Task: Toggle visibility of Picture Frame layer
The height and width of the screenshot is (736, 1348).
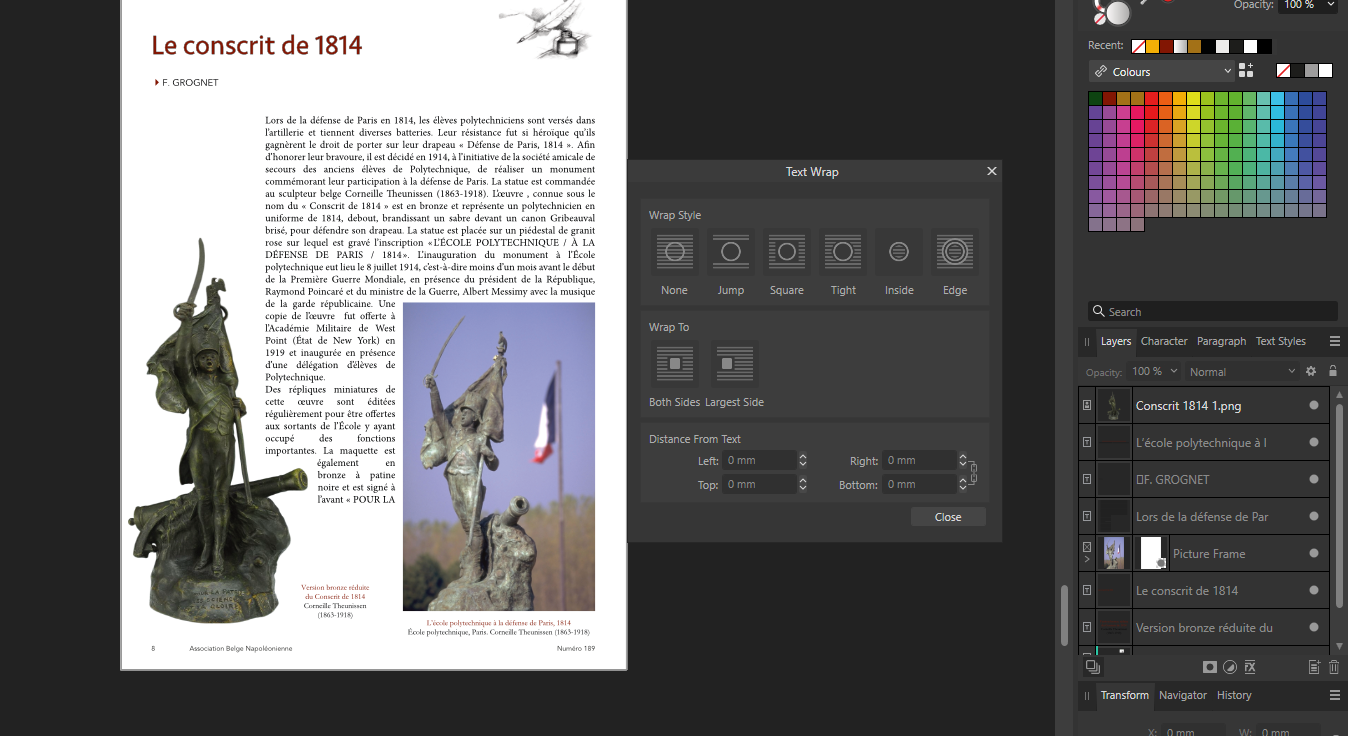Action: [1314, 554]
